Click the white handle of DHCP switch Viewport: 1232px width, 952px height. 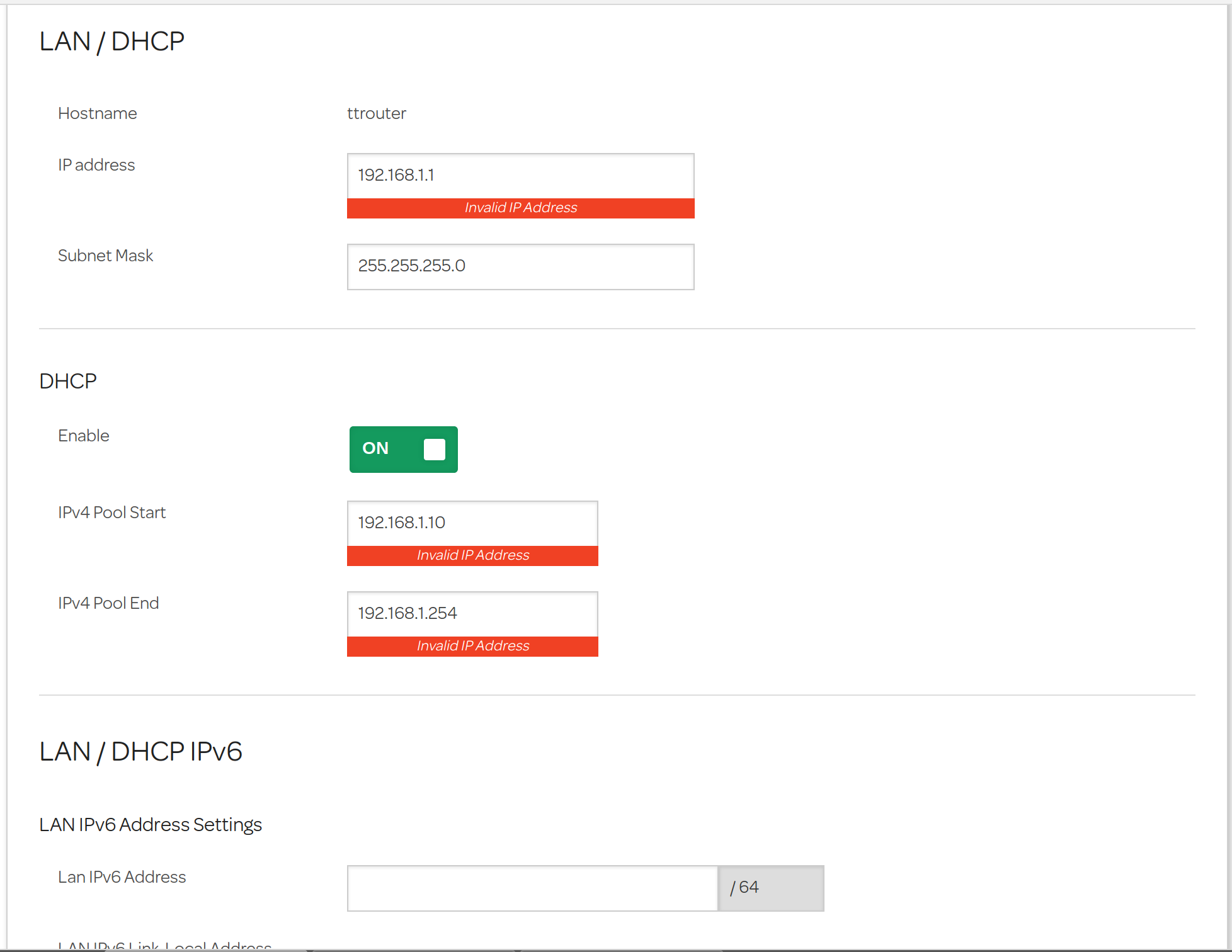(434, 449)
